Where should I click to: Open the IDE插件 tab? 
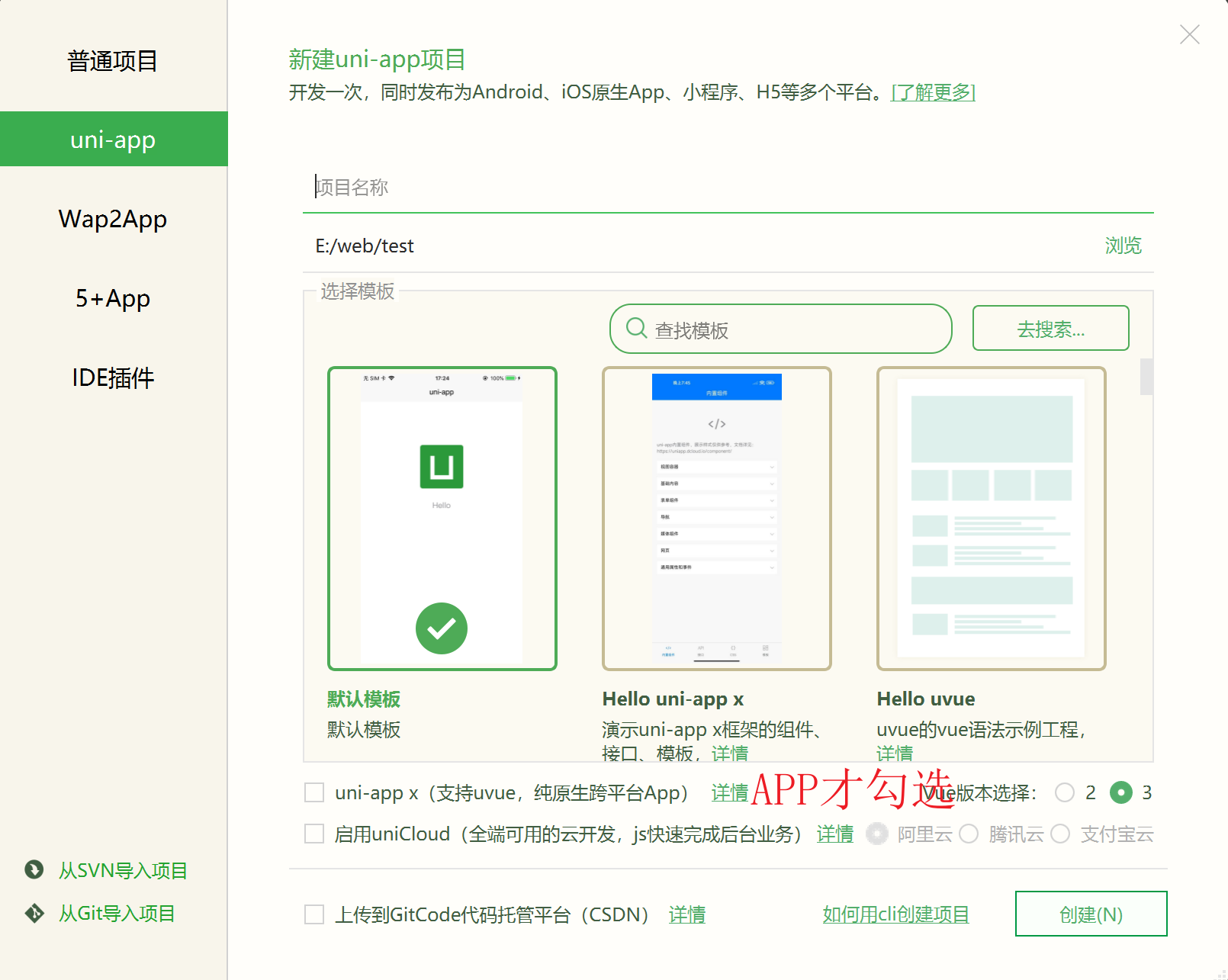[x=113, y=378]
